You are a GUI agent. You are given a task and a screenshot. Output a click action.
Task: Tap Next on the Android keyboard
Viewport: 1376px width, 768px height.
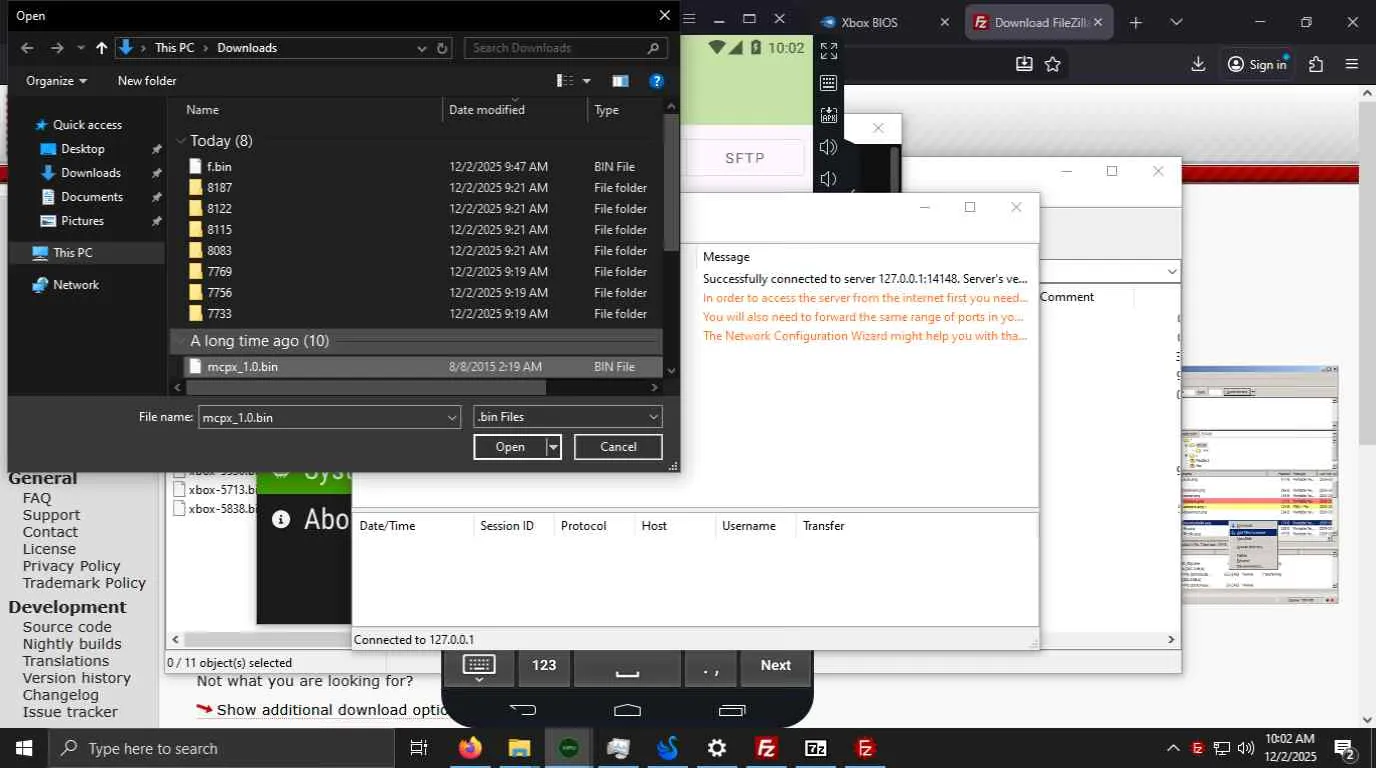point(775,666)
